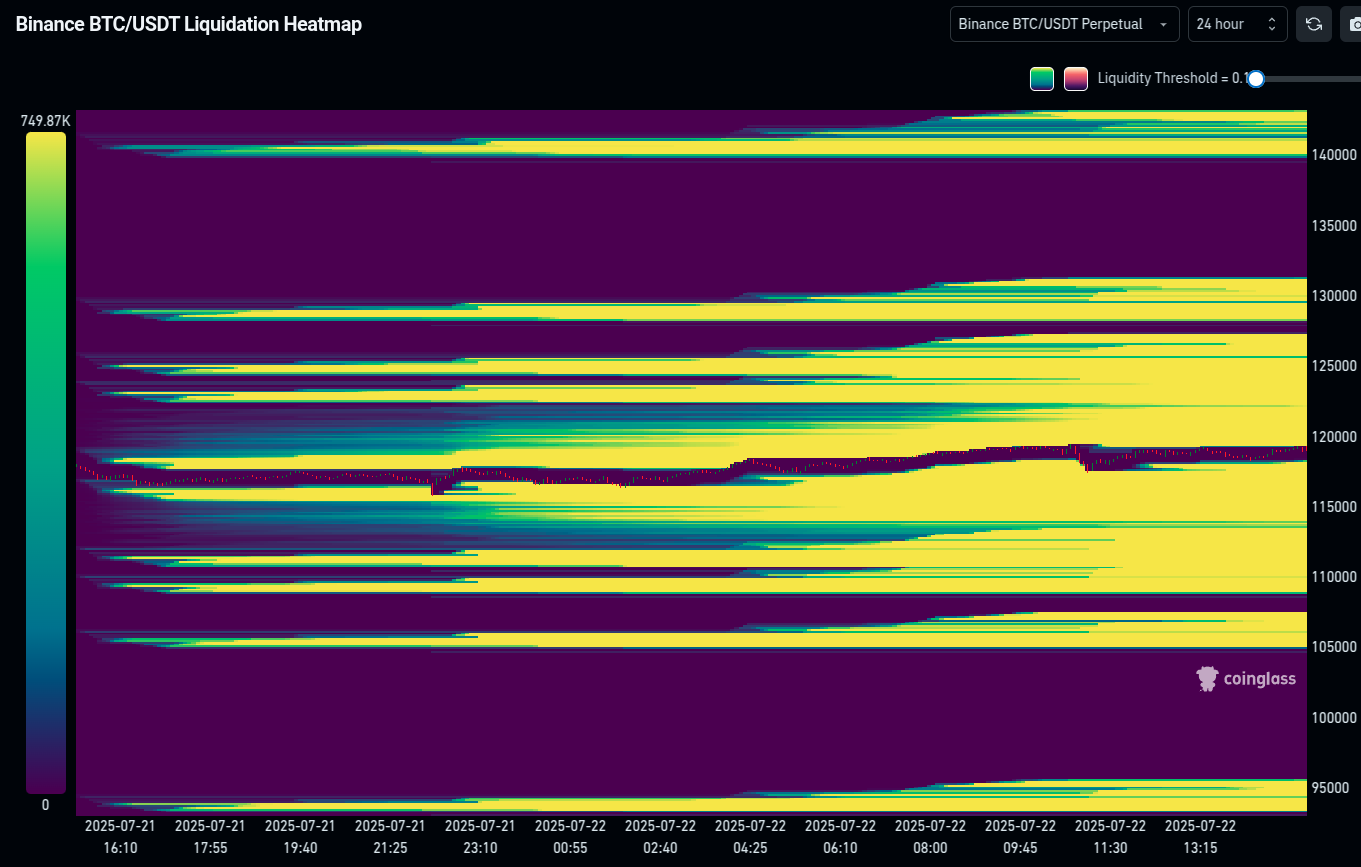The height and width of the screenshot is (867, 1361).
Task: Click the Binance BTC/USDT Liquidation Heatmap title
Action: (x=188, y=24)
